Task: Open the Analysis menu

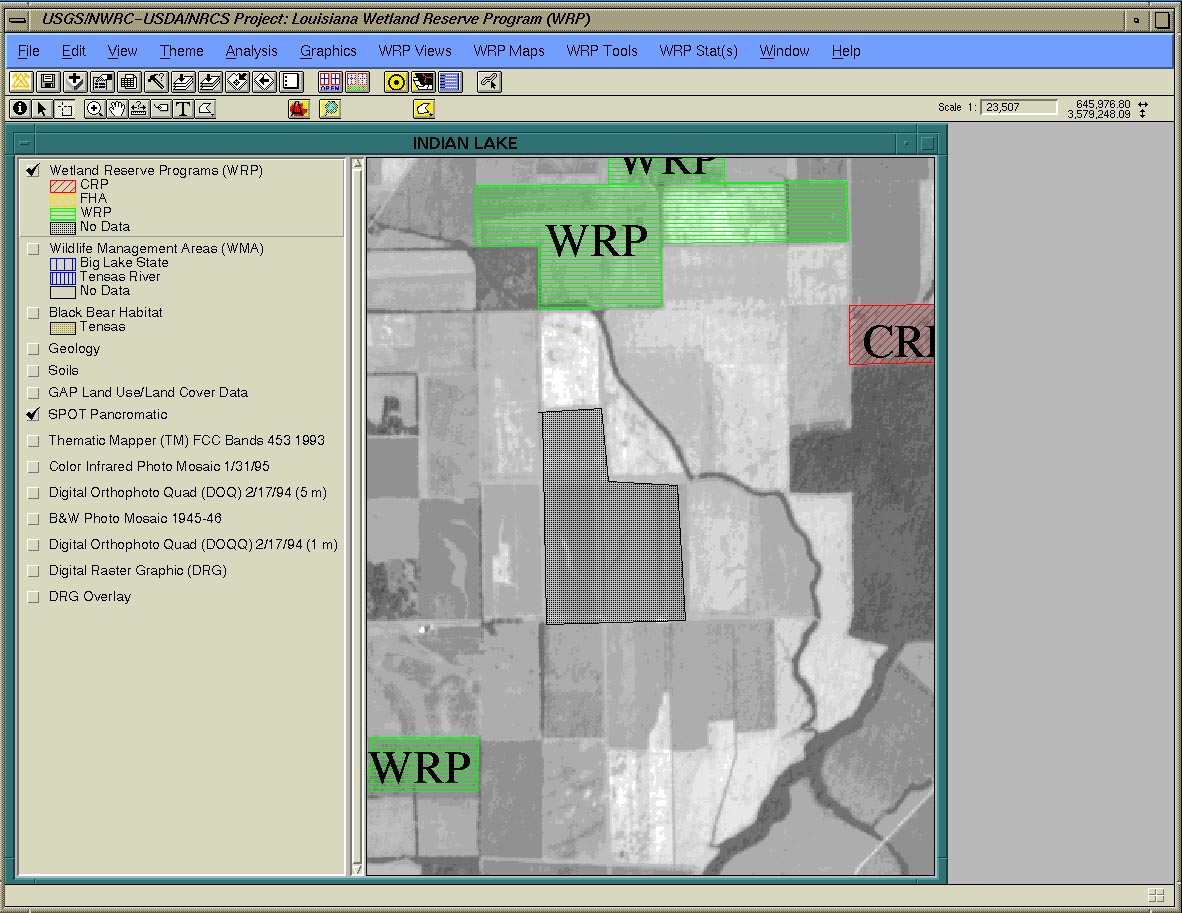Action: click(x=251, y=51)
